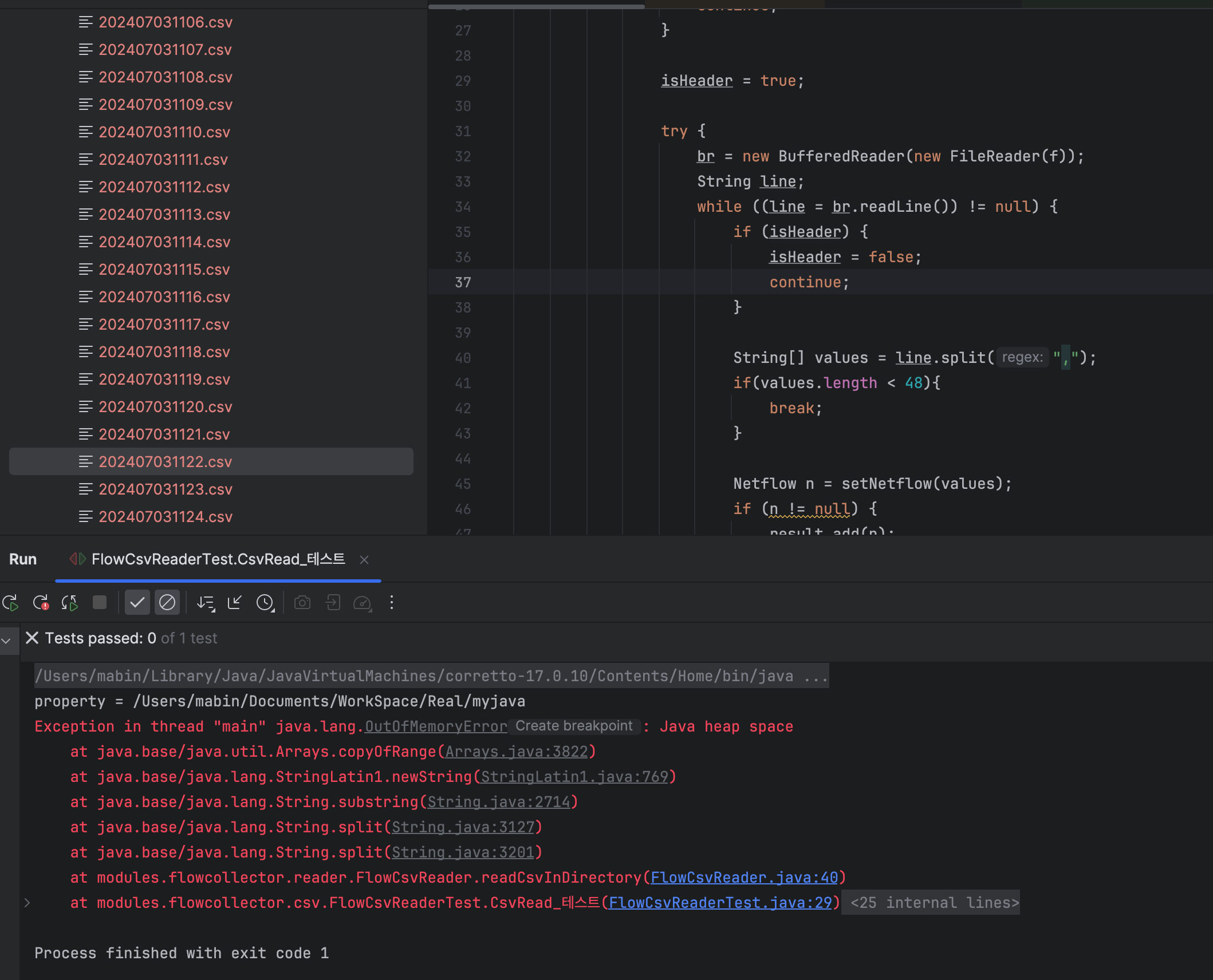Click Rerun Failed Tests icon

click(x=41, y=603)
